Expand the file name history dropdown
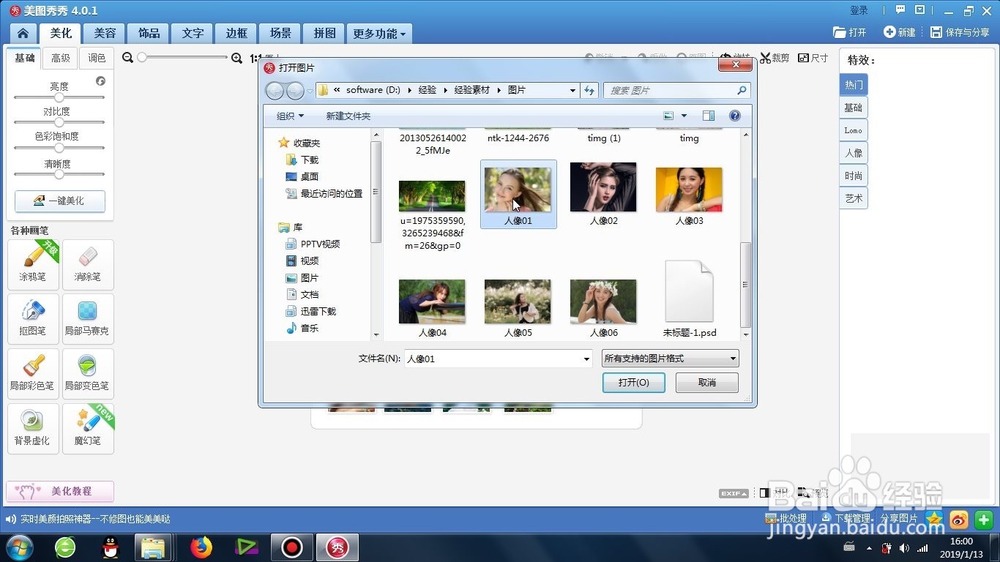1000x562 pixels. 586,359
